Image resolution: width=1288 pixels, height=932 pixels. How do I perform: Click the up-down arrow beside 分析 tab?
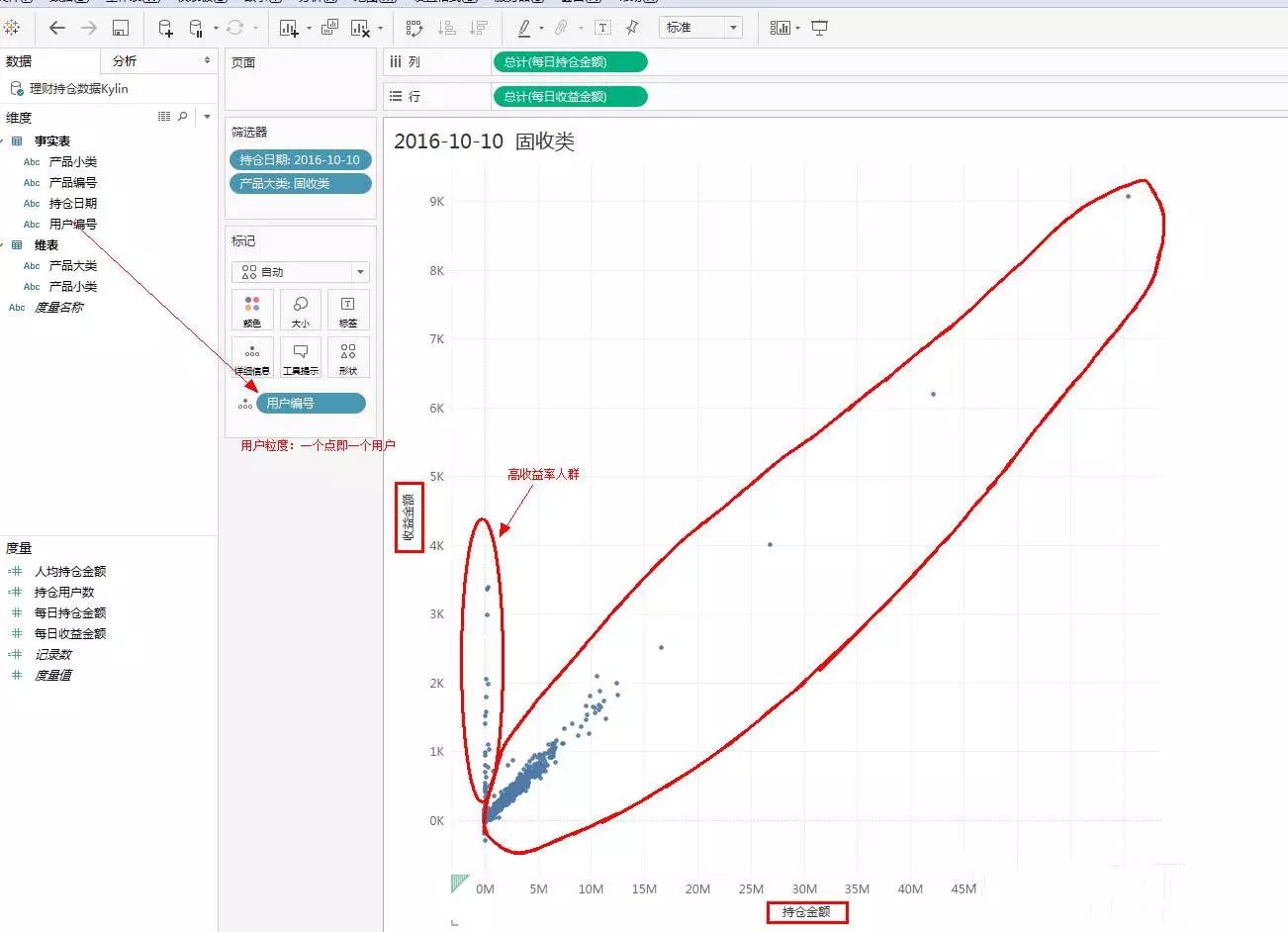(x=207, y=61)
